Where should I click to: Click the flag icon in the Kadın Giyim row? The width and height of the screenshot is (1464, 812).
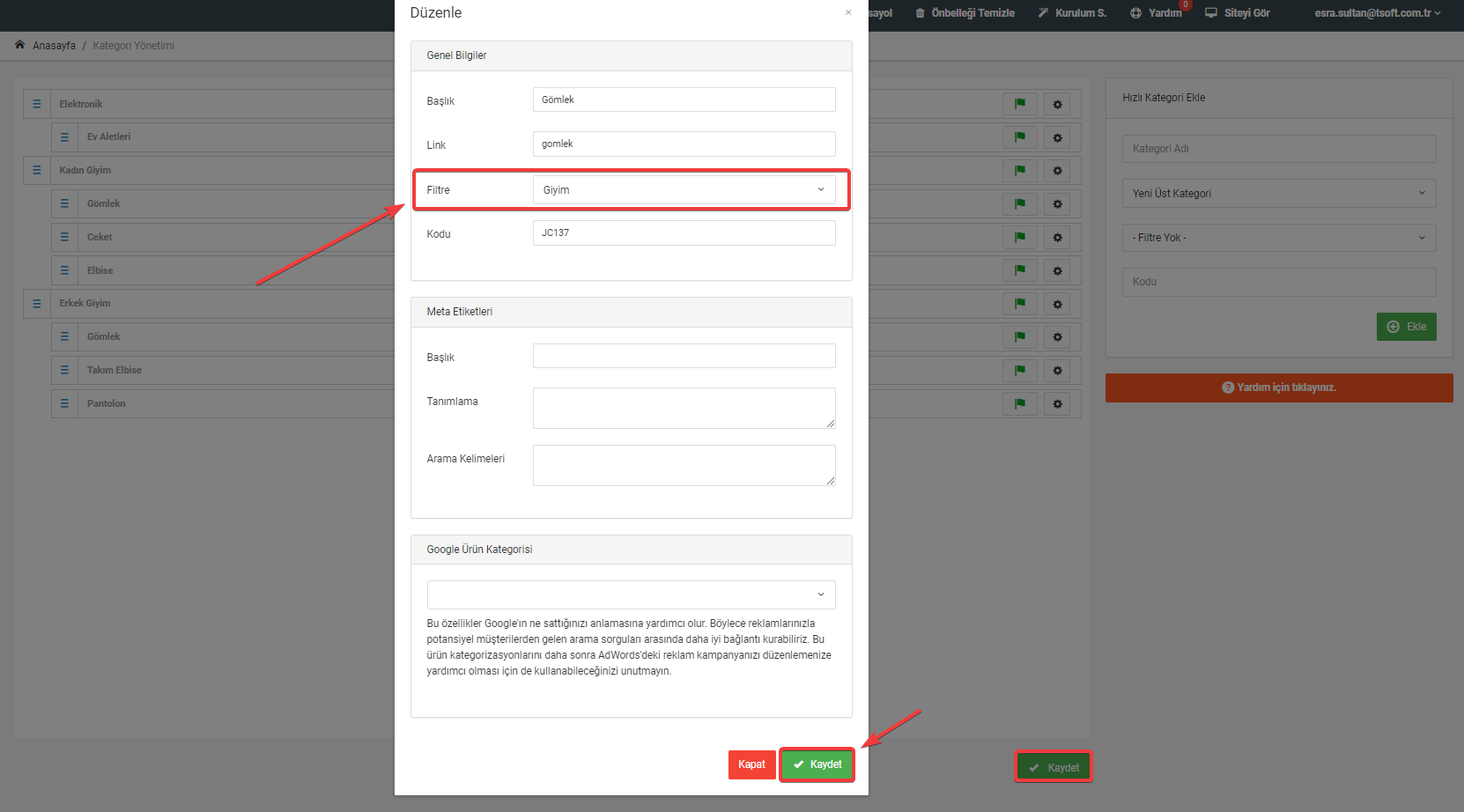pos(1020,170)
